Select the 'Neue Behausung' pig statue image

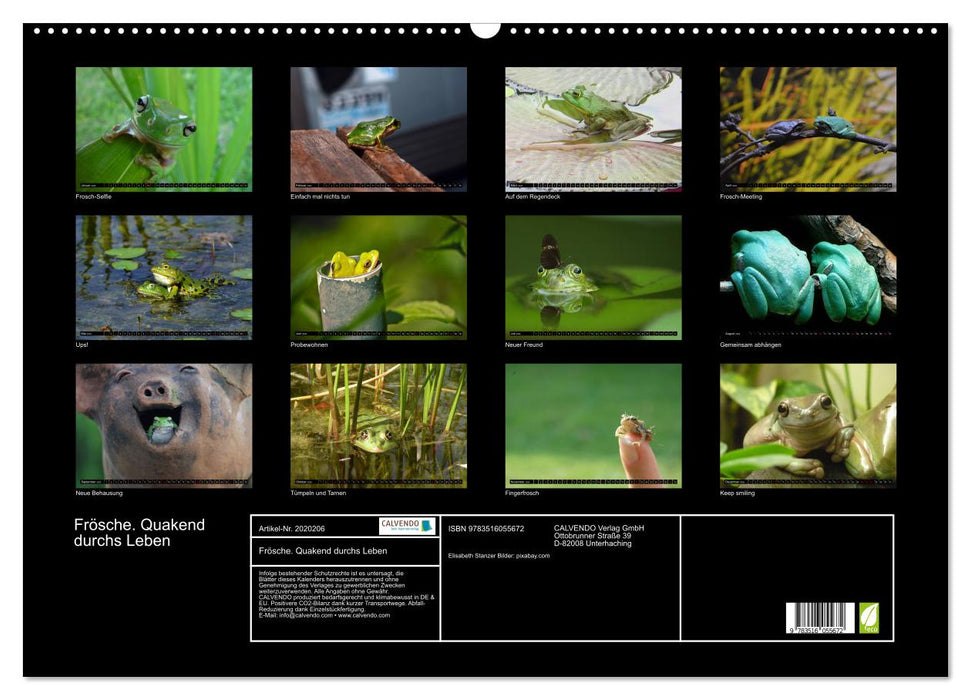[x=164, y=425]
